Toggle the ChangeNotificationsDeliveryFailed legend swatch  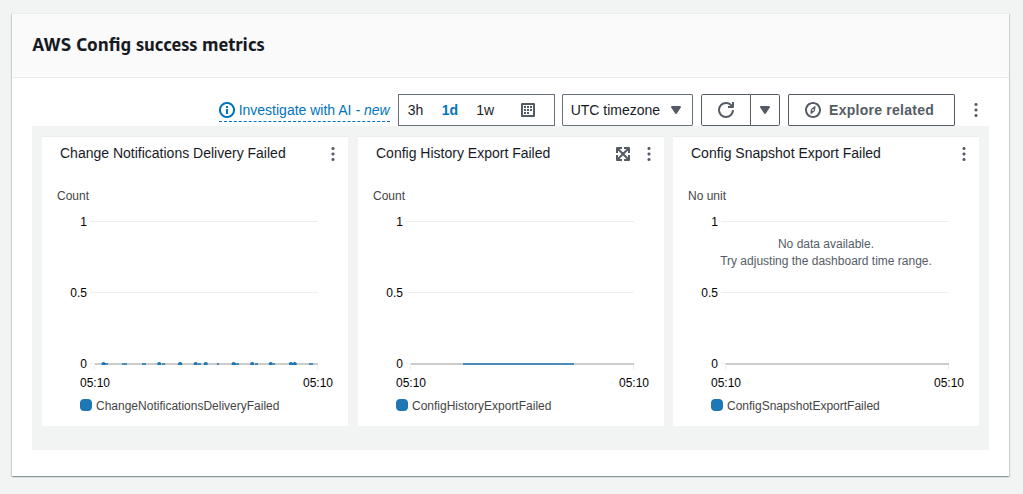(x=86, y=405)
